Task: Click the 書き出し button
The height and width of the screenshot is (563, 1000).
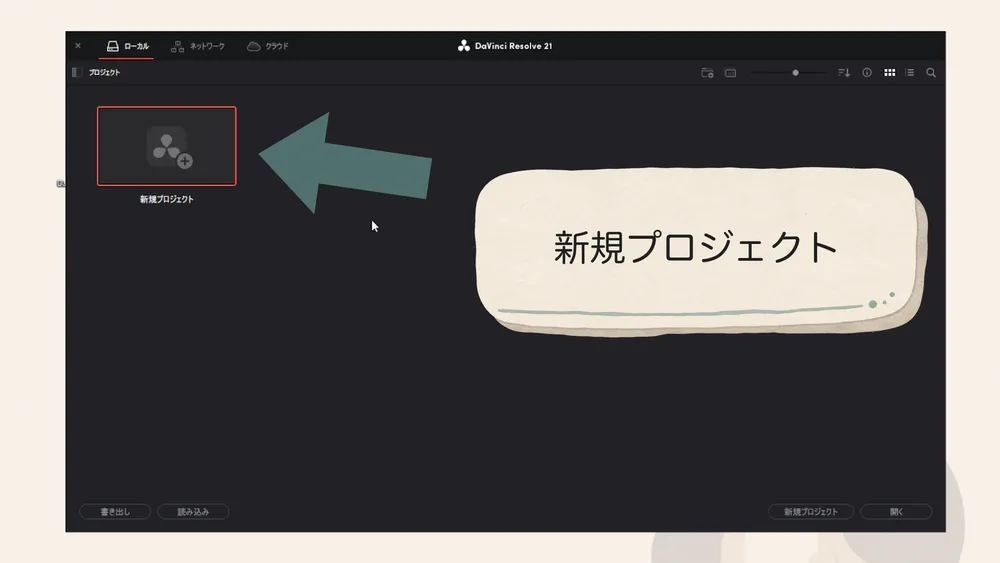Action: click(115, 511)
